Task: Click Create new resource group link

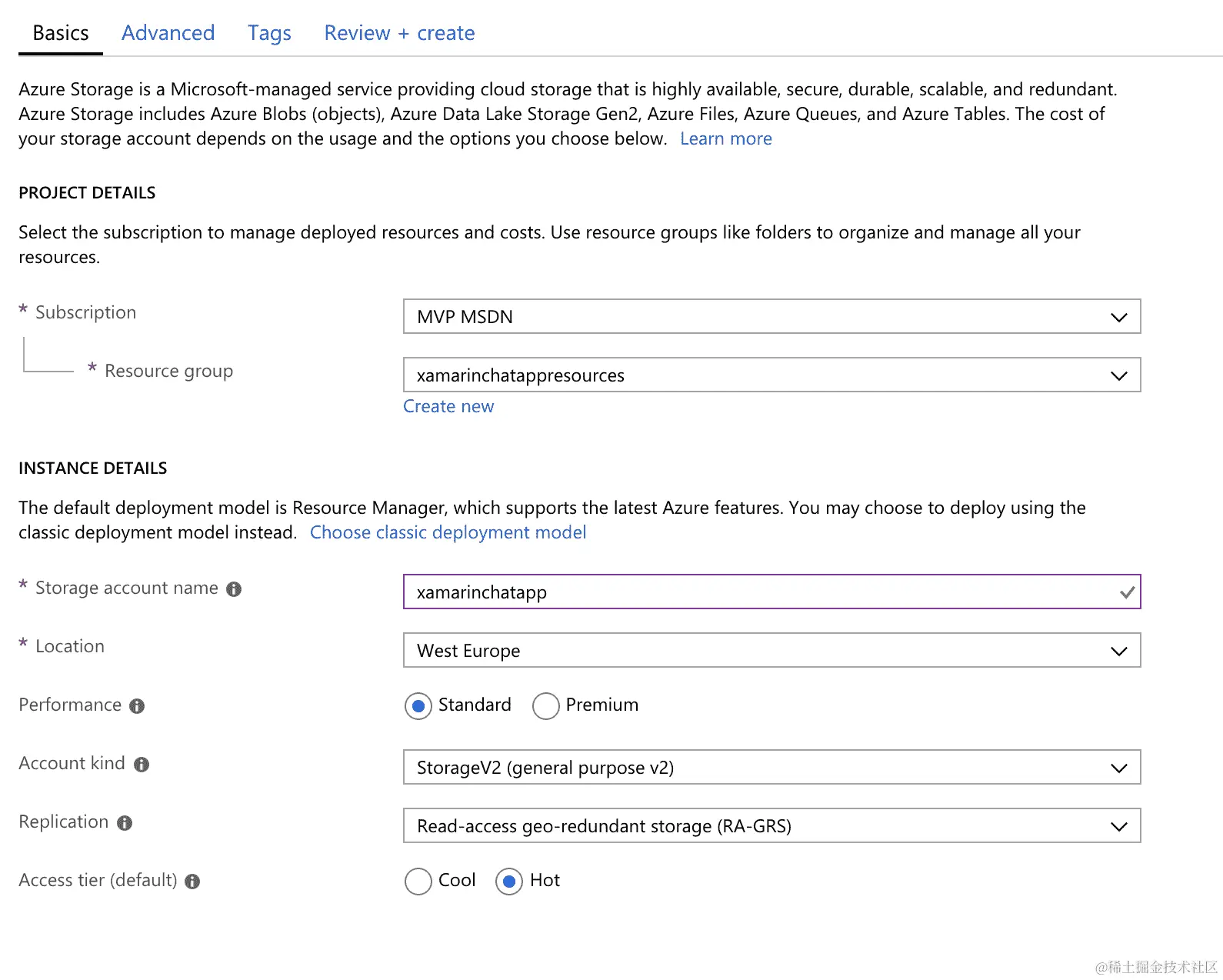Action: (448, 407)
